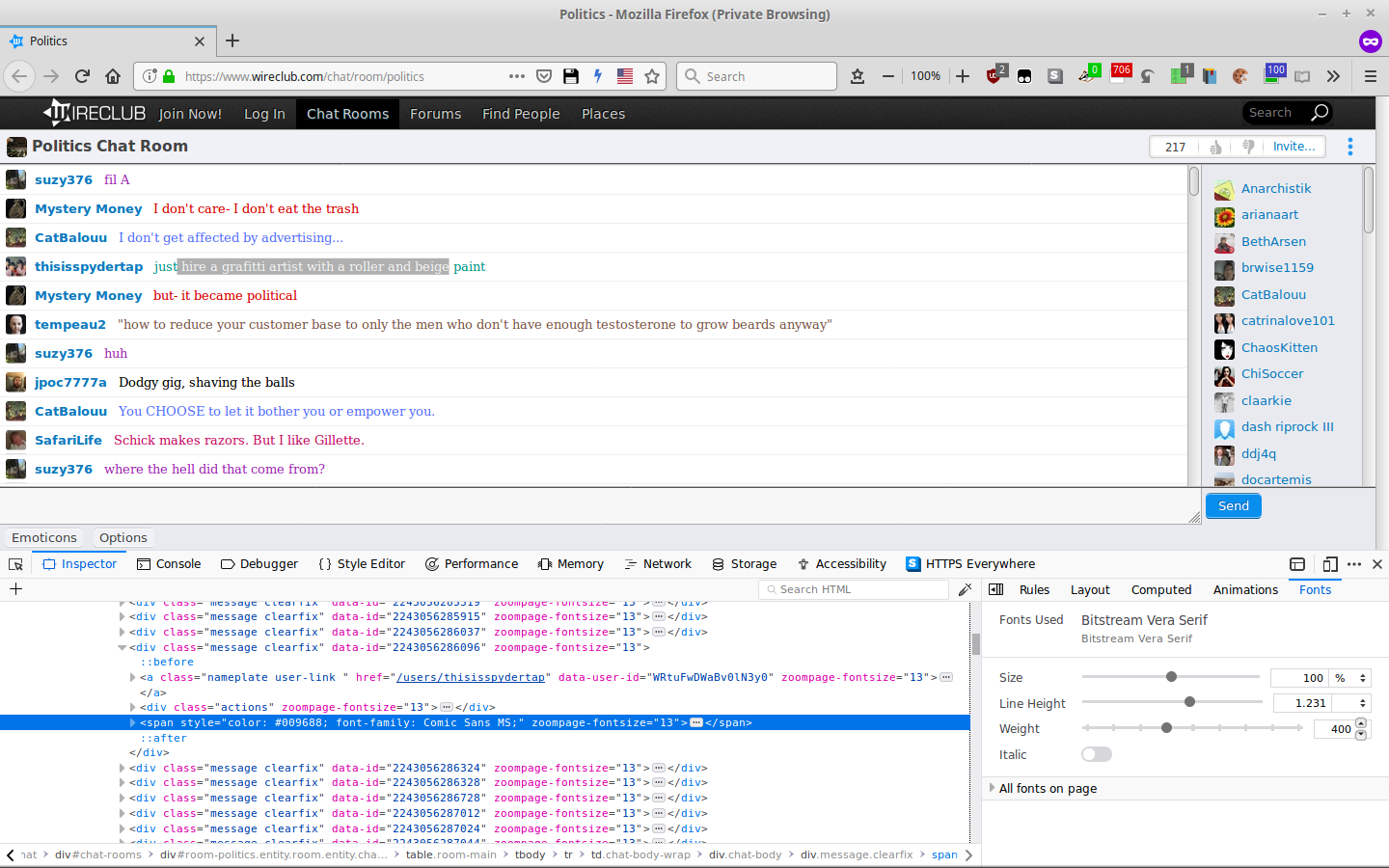Image resolution: width=1389 pixels, height=868 pixels.
Task: Click the Search HTML field
Action: pyautogui.click(x=854, y=589)
